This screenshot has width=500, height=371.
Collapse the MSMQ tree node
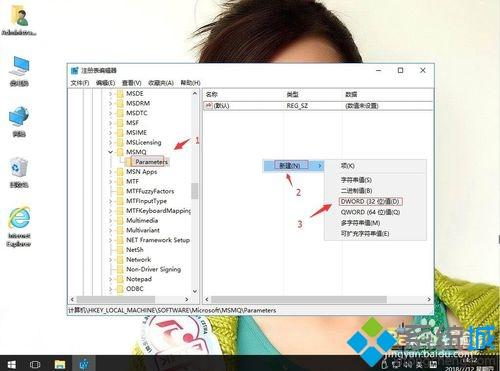(x=111, y=152)
